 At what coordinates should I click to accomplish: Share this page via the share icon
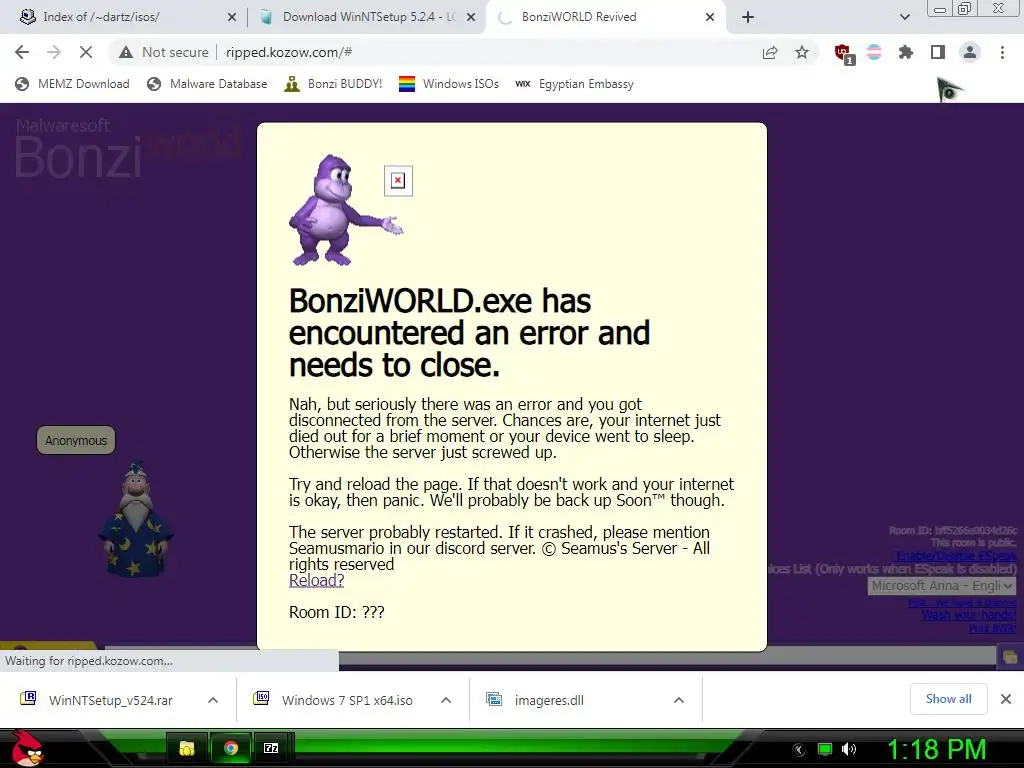770,52
